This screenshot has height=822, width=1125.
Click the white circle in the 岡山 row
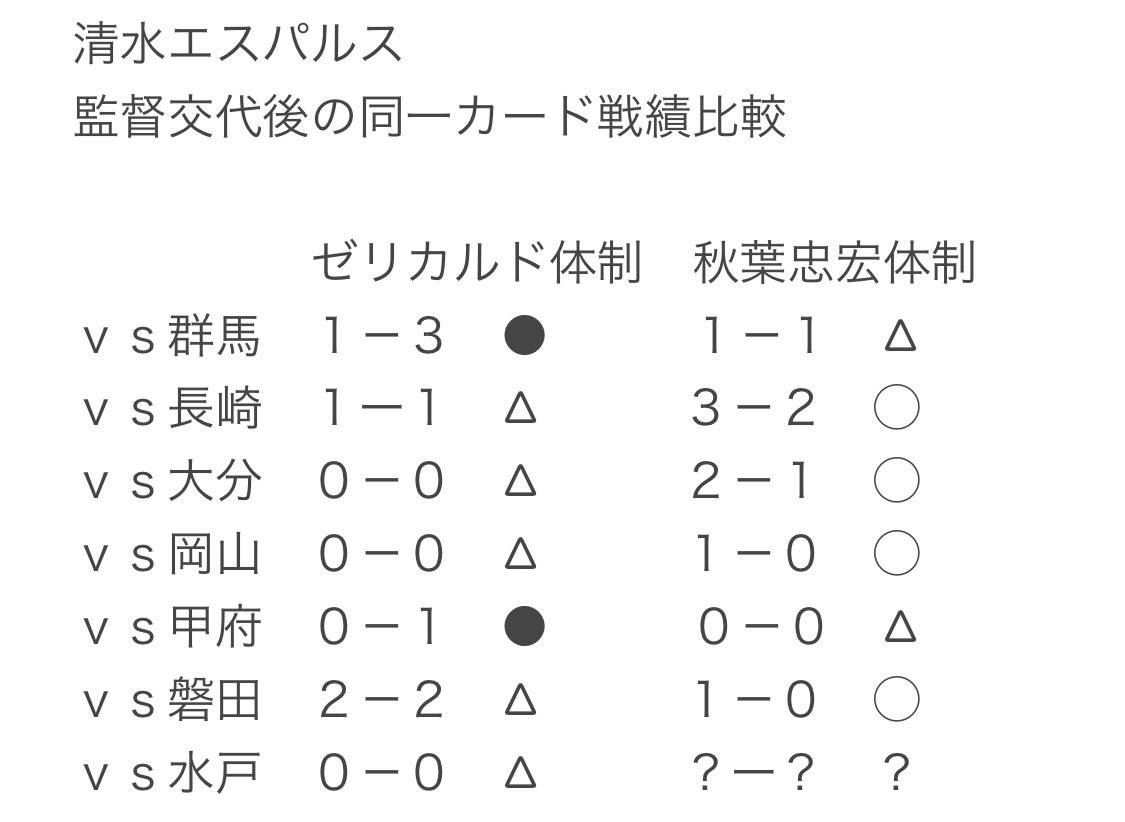[x=896, y=554]
